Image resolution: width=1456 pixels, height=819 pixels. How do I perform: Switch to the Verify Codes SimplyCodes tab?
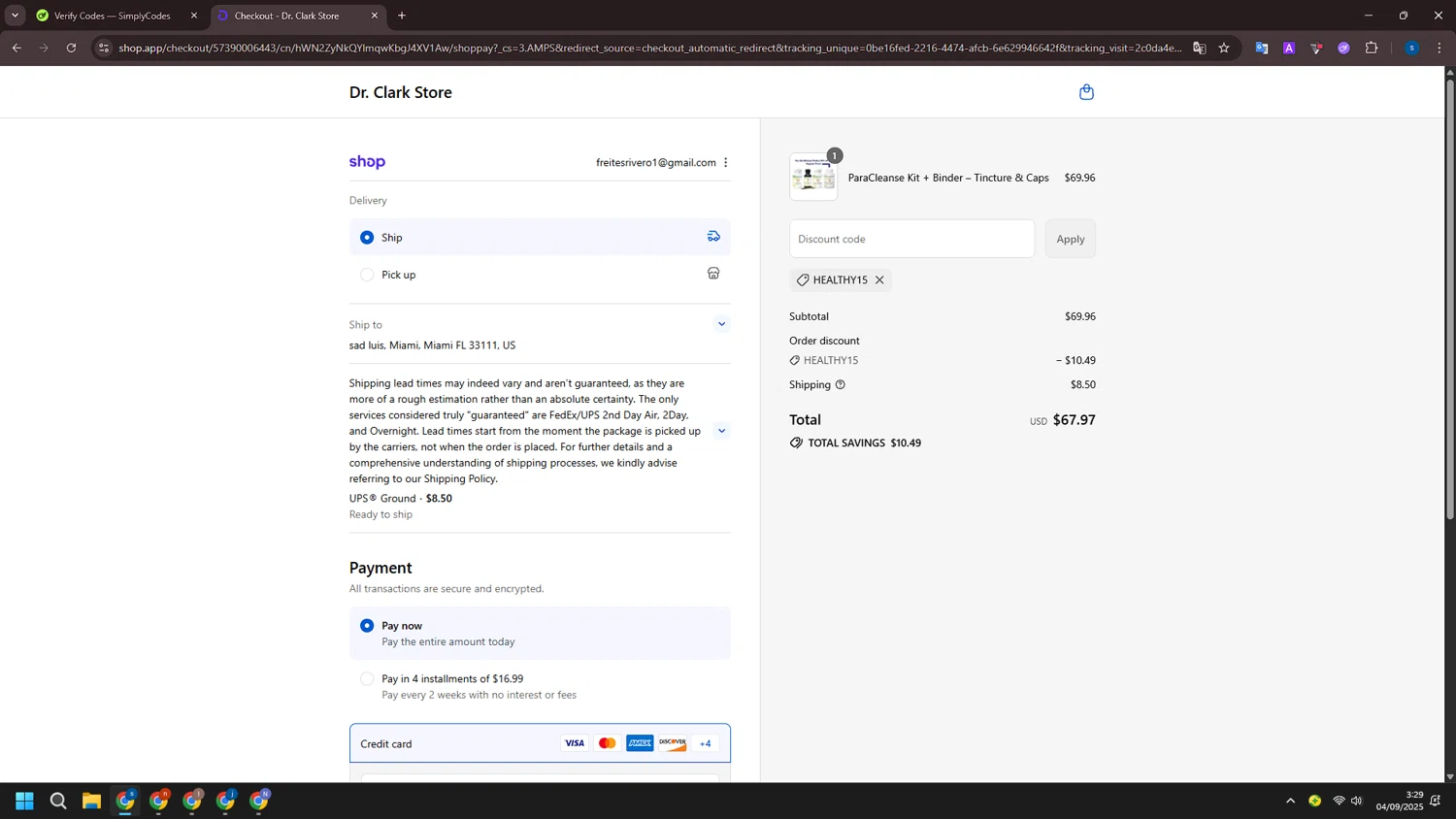tap(113, 16)
